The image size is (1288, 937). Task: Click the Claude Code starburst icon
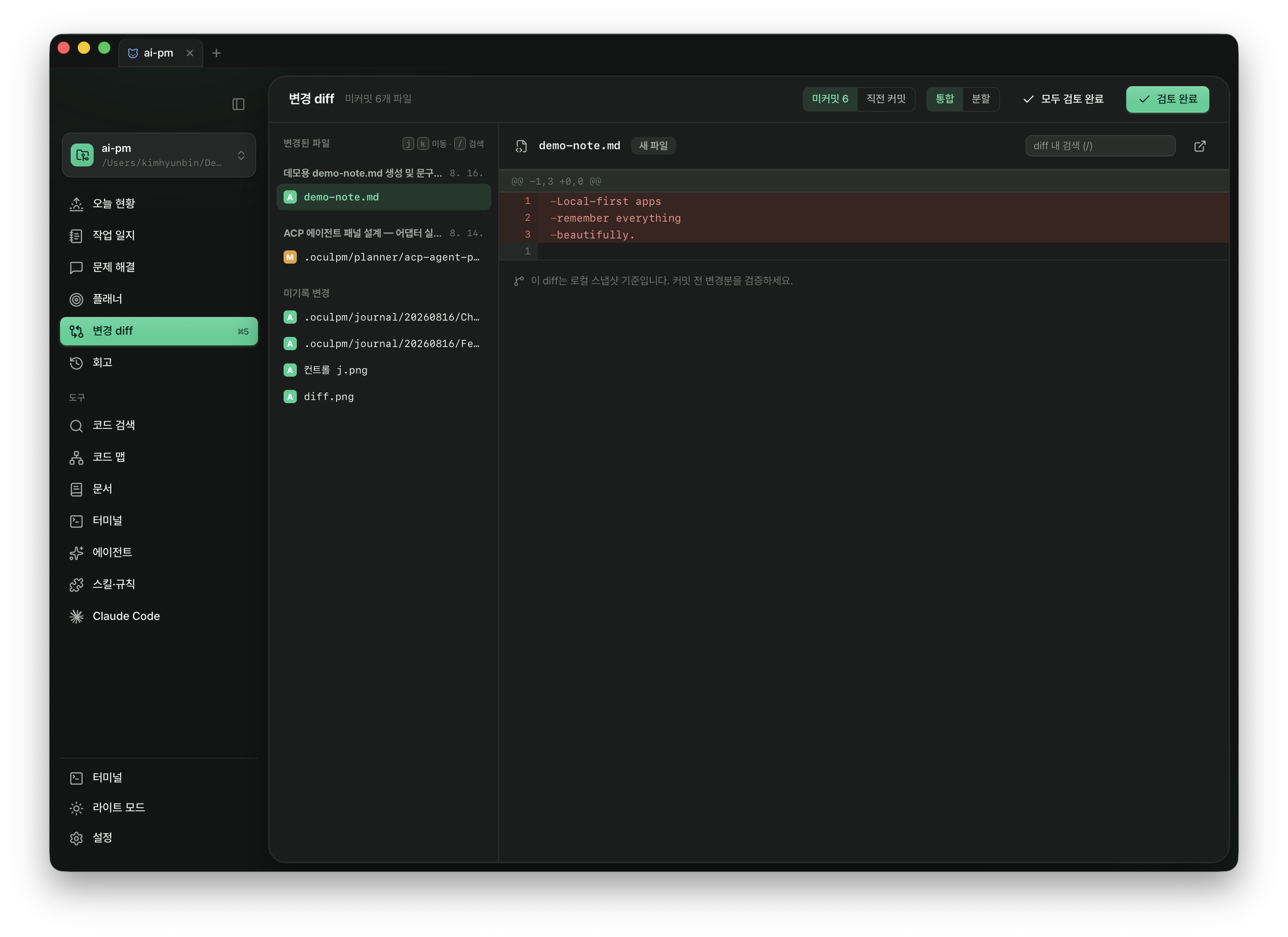pyautogui.click(x=76, y=617)
